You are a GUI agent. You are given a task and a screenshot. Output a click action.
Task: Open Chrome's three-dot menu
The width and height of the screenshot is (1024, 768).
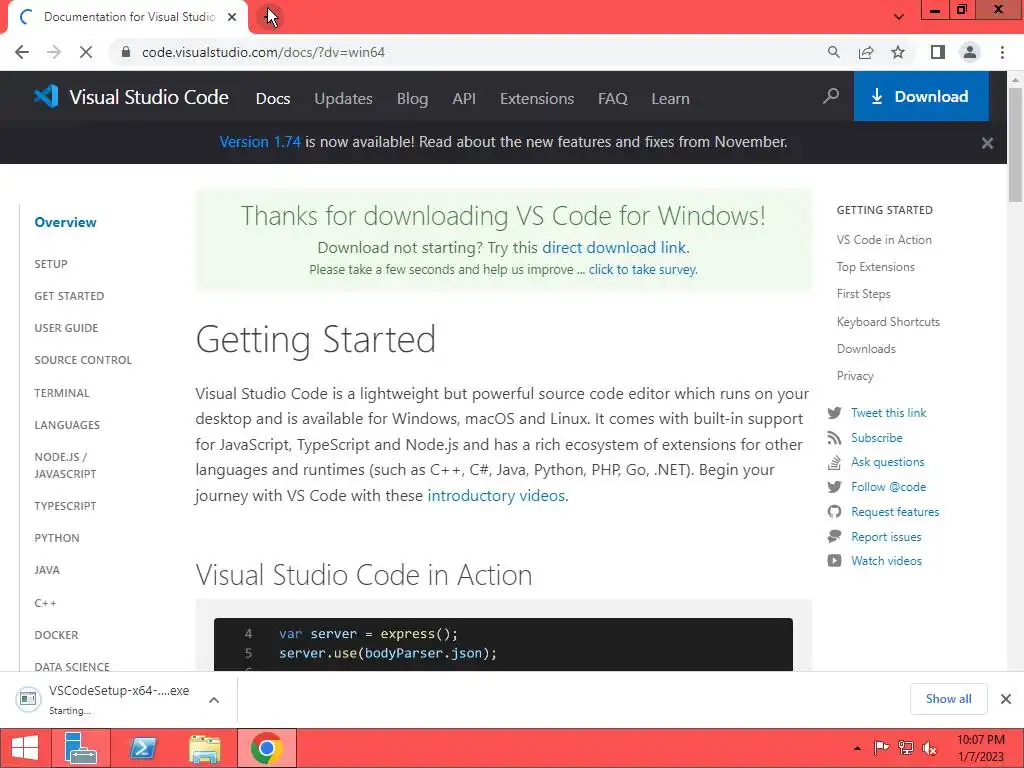click(x=1002, y=52)
